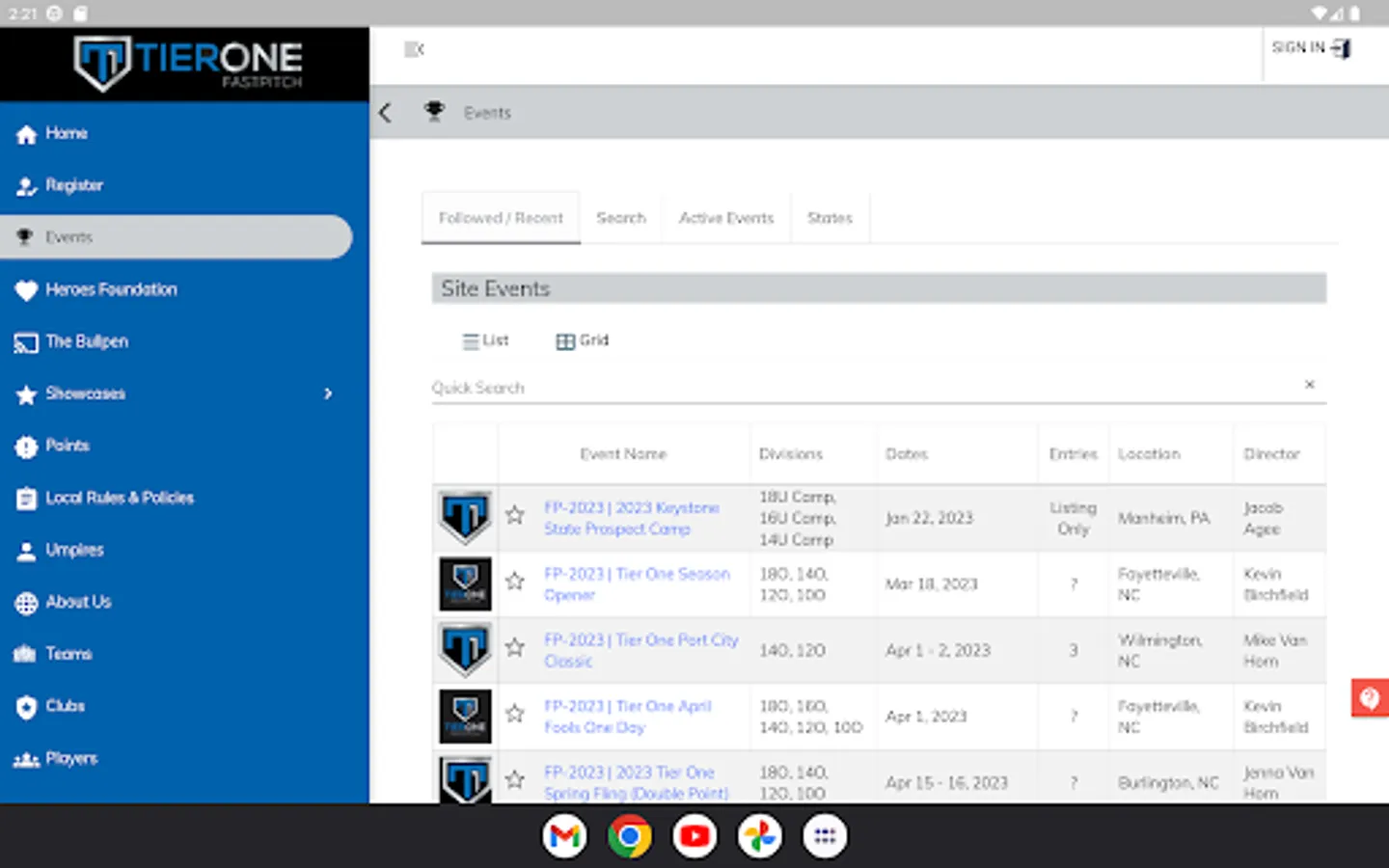Click the Tier One Fastpitch logo
The width and height of the screenshot is (1389, 868).
188,64
